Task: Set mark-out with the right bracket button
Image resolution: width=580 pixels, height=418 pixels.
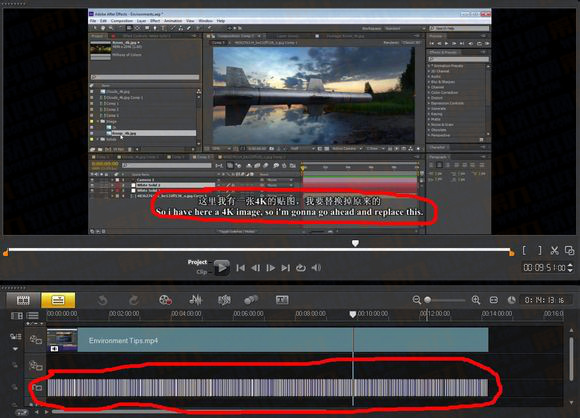Action: pyautogui.click(x=540, y=250)
